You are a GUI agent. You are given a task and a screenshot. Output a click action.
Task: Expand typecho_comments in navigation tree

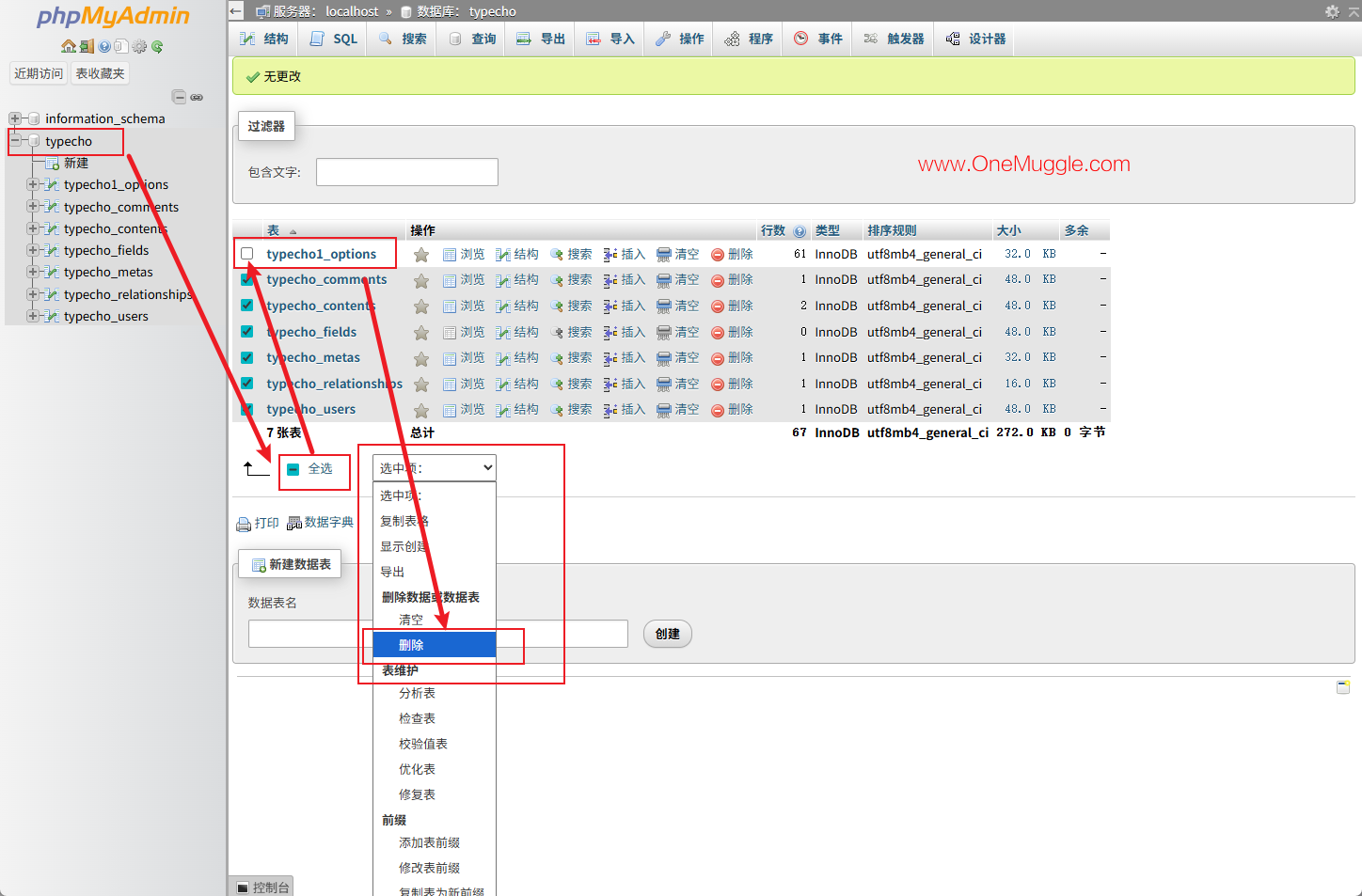click(x=33, y=207)
